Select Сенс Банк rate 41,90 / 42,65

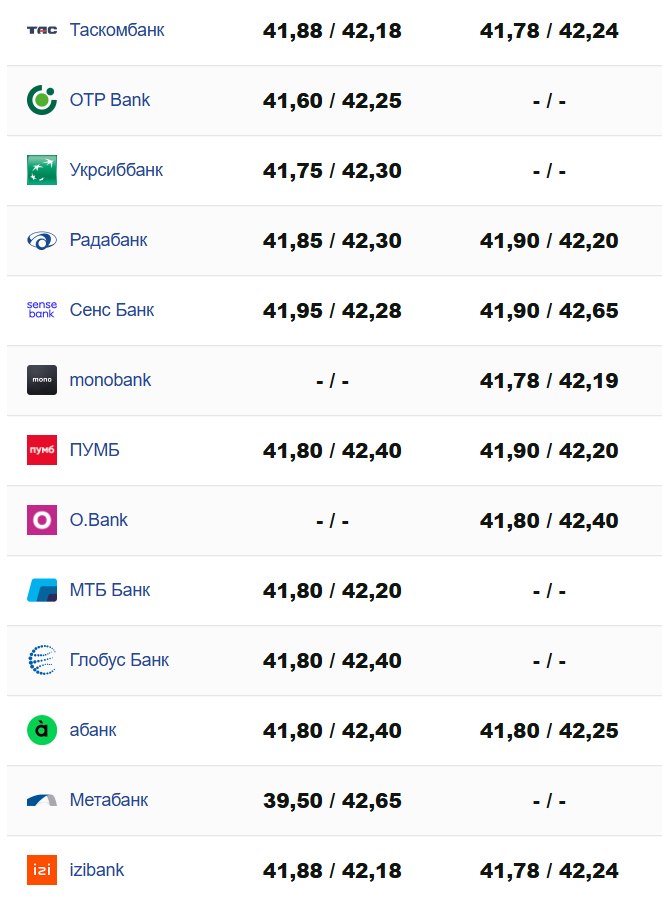tap(549, 311)
